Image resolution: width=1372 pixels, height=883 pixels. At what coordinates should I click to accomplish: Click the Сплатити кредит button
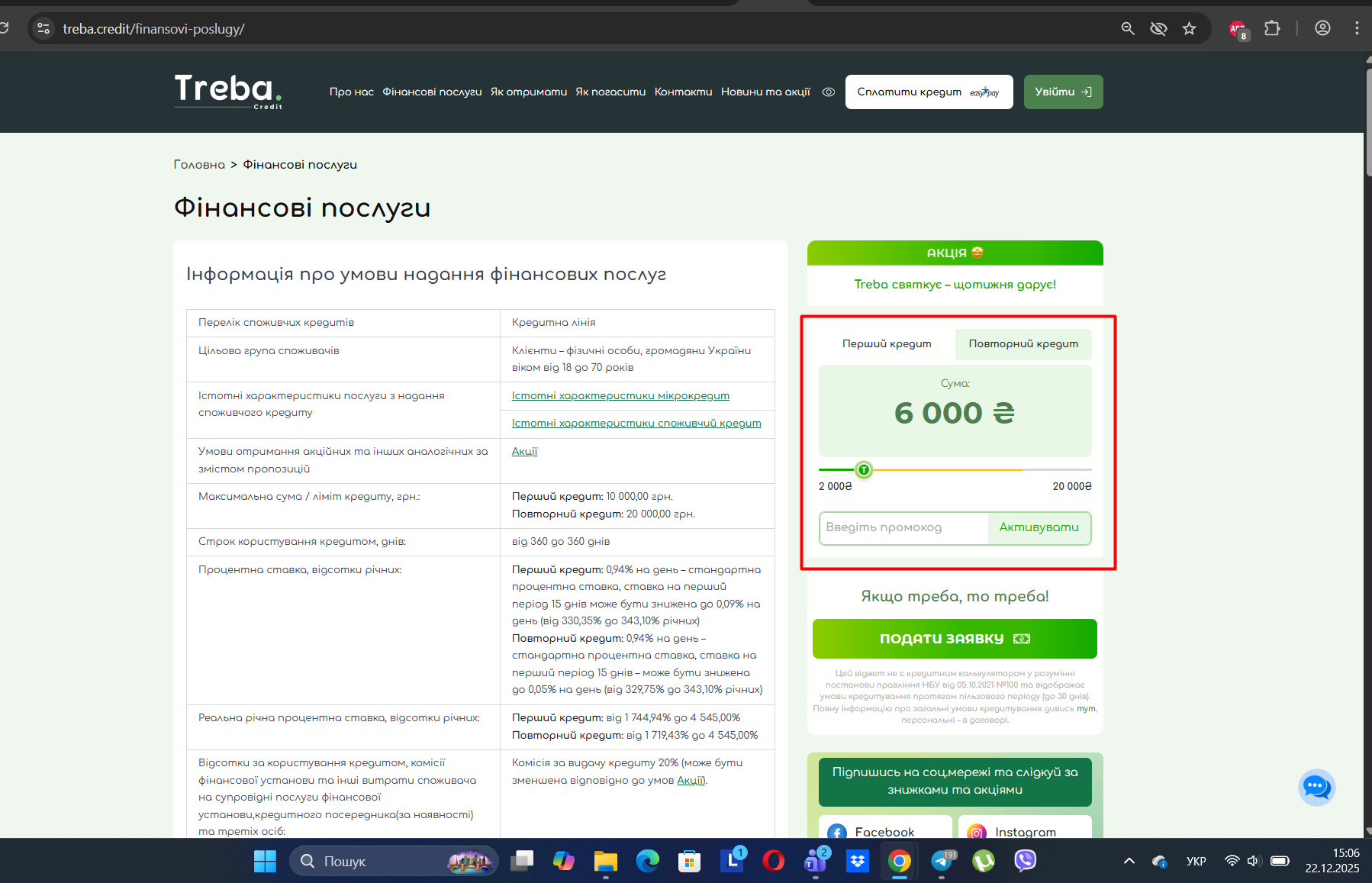click(929, 92)
